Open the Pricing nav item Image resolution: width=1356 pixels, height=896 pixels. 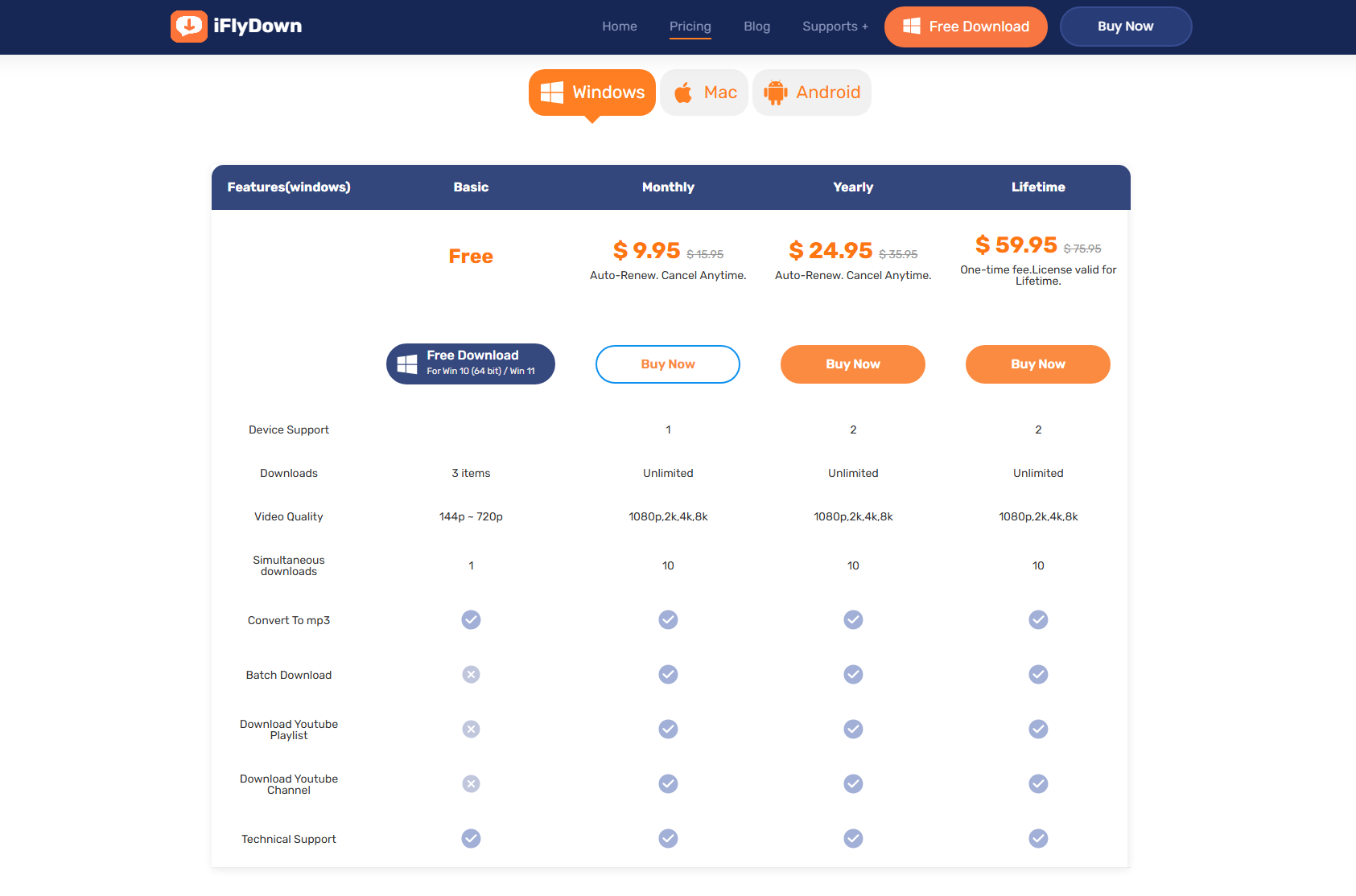(690, 27)
